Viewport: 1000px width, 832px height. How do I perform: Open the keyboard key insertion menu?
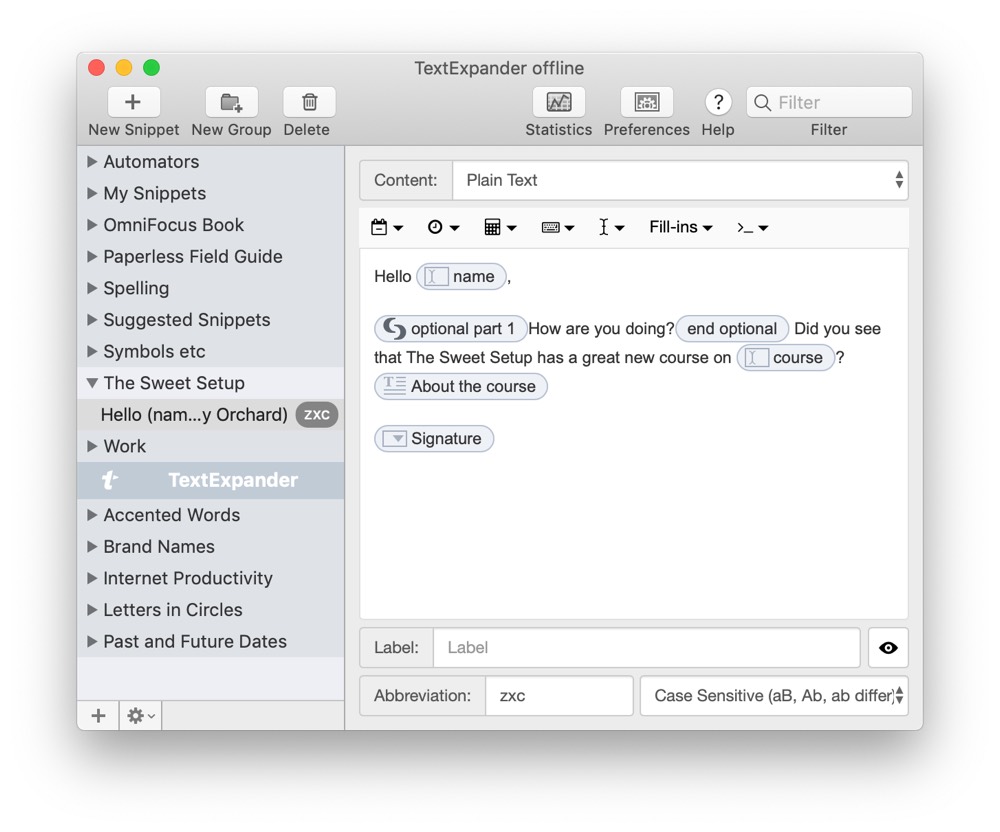[x=557, y=227]
